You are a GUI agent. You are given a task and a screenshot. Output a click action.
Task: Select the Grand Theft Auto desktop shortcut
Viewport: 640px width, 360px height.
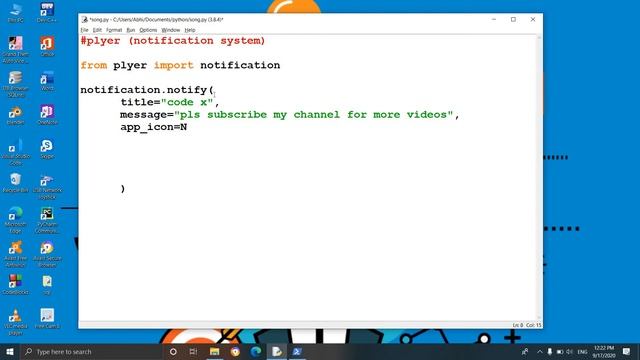tap(16, 49)
